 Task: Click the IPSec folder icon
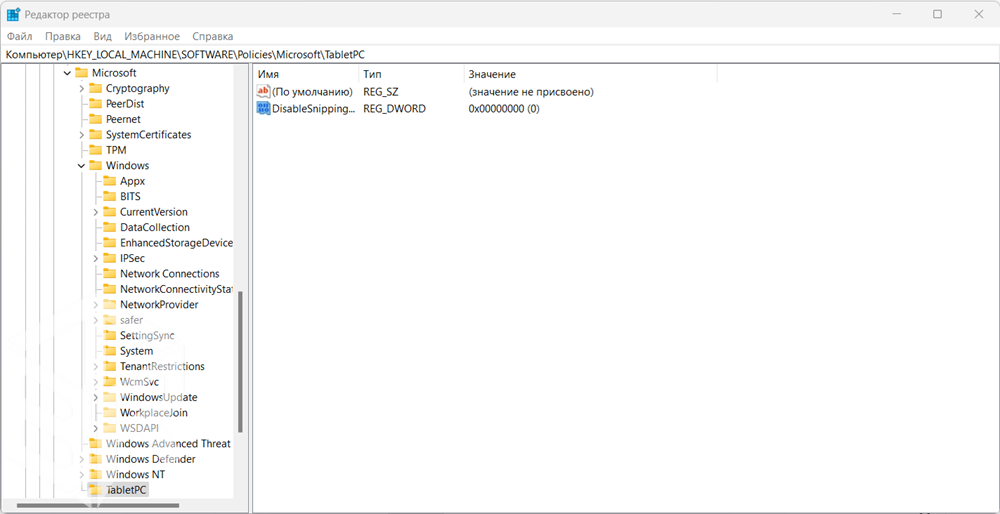click(109, 258)
